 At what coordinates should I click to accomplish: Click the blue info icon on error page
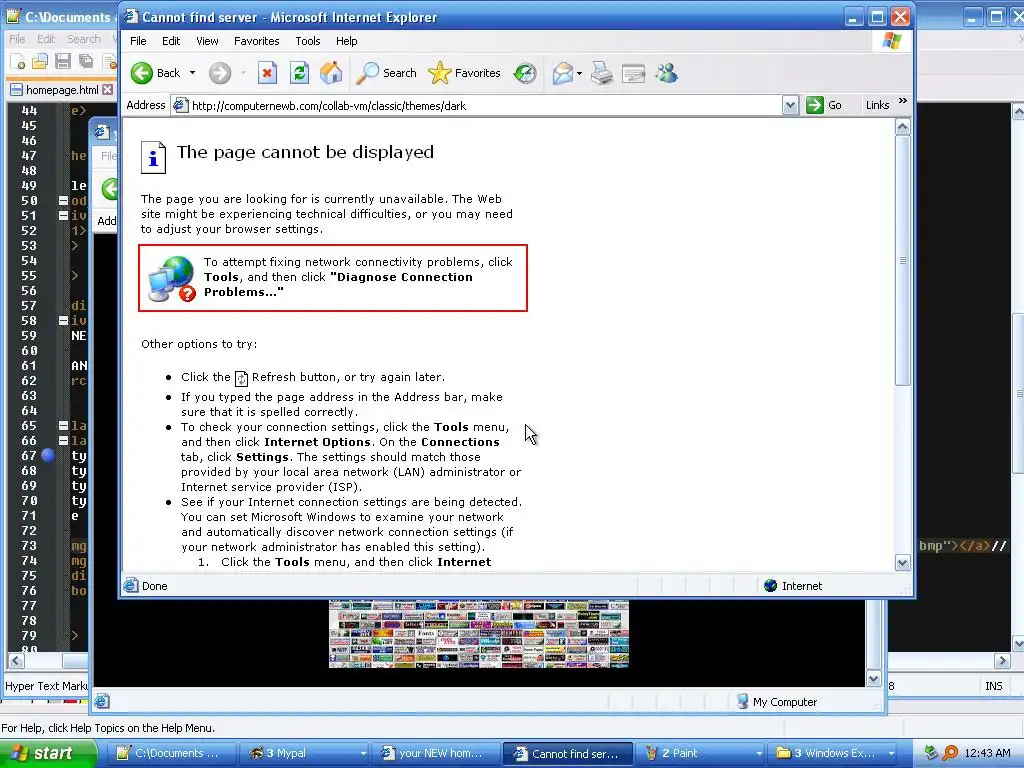pyautogui.click(x=153, y=157)
